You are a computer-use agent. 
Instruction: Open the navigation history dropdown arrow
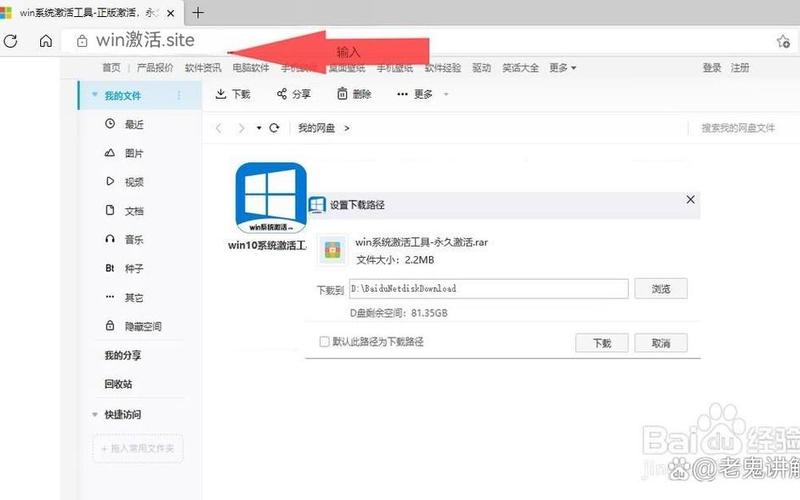(x=259, y=128)
